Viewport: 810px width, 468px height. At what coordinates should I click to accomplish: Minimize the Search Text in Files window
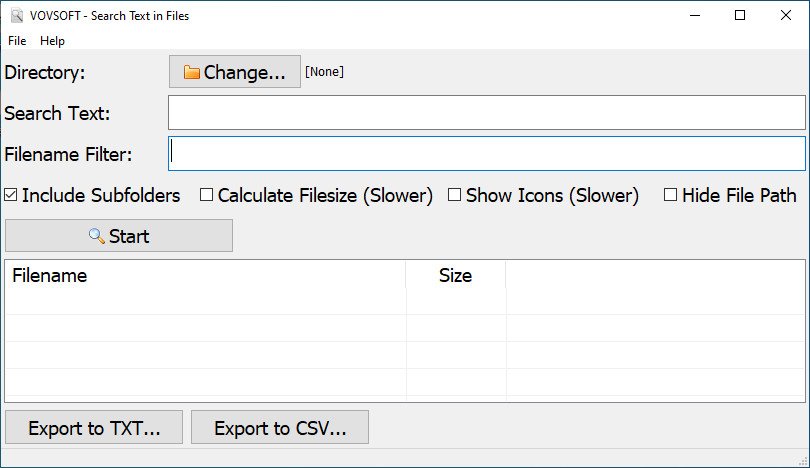click(694, 15)
